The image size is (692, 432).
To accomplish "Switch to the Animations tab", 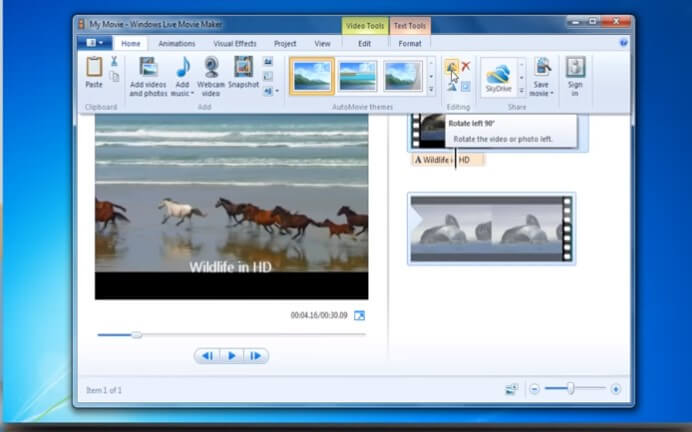I will (x=177, y=43).
